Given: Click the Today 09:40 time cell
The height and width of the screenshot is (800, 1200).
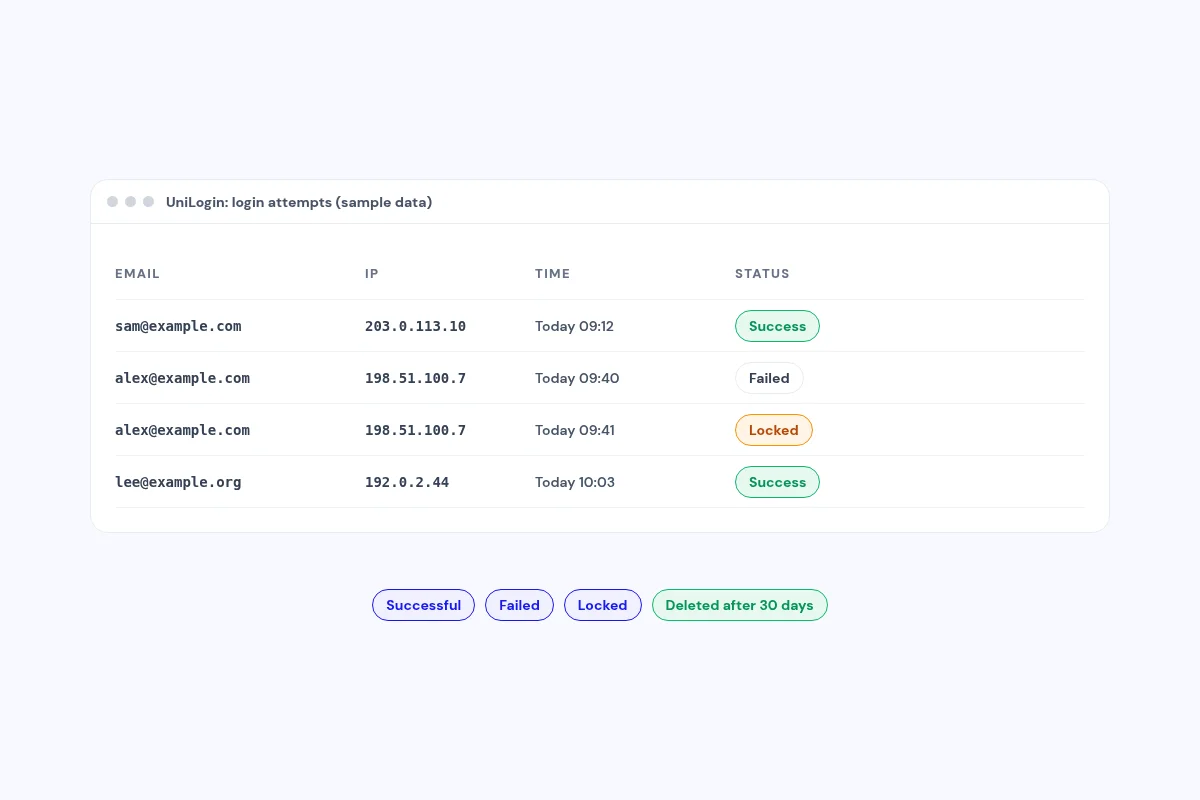Looking at the screenshot, I should pyautogui.click(x=577, y=378).
